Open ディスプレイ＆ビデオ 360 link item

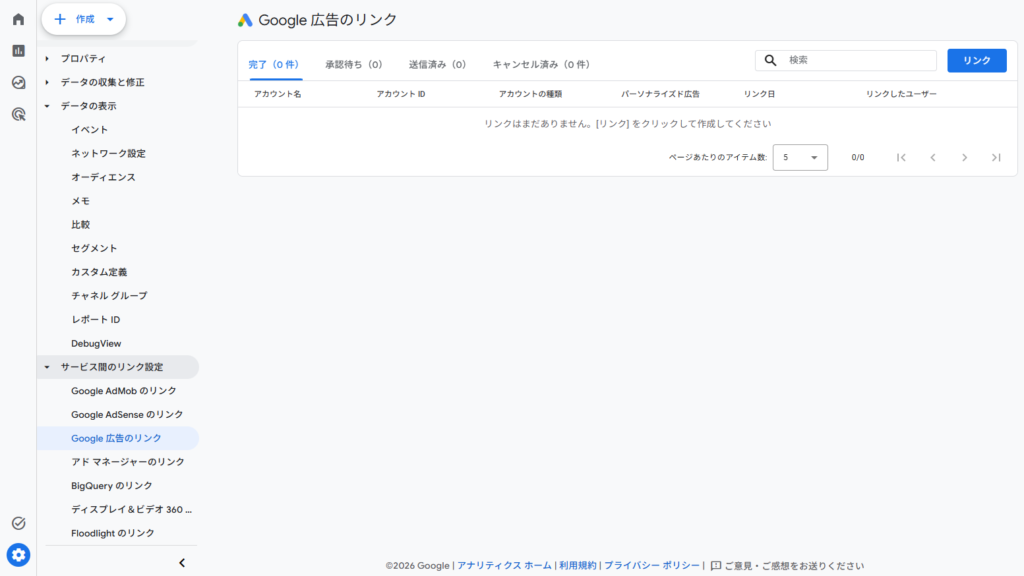pyautogui.click(x=131, y=509)
